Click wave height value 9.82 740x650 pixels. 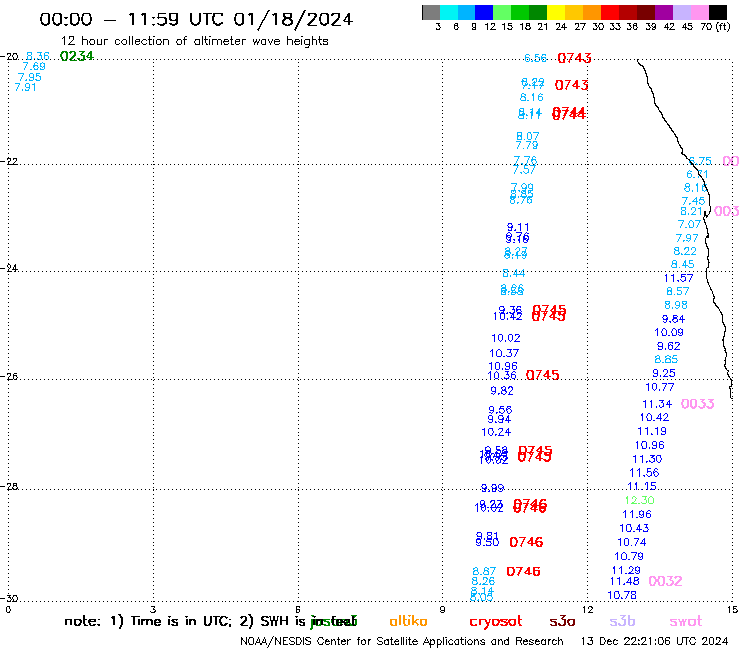point(502,391)
